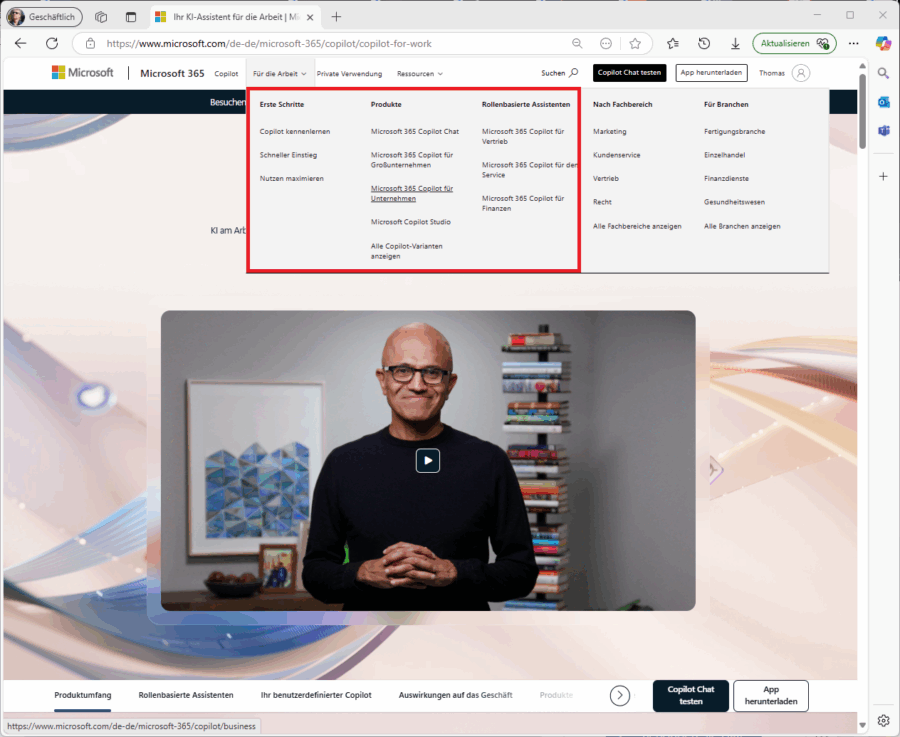900x737 pixels.
Task: Open Microsoft Copilot Studio link
Action: coord(410,222)
